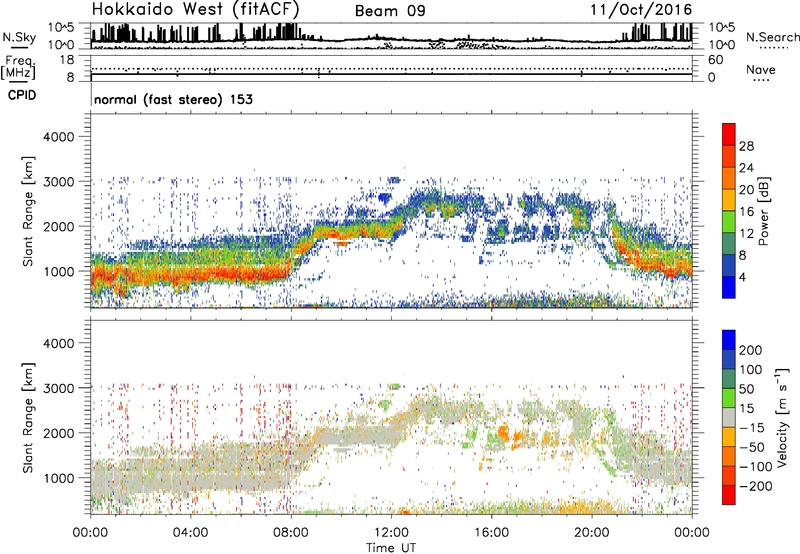Viewport: 800px width, 554px height.
Task: Click the blue top of the velocity colorbar
Action: tap(729, 340)
